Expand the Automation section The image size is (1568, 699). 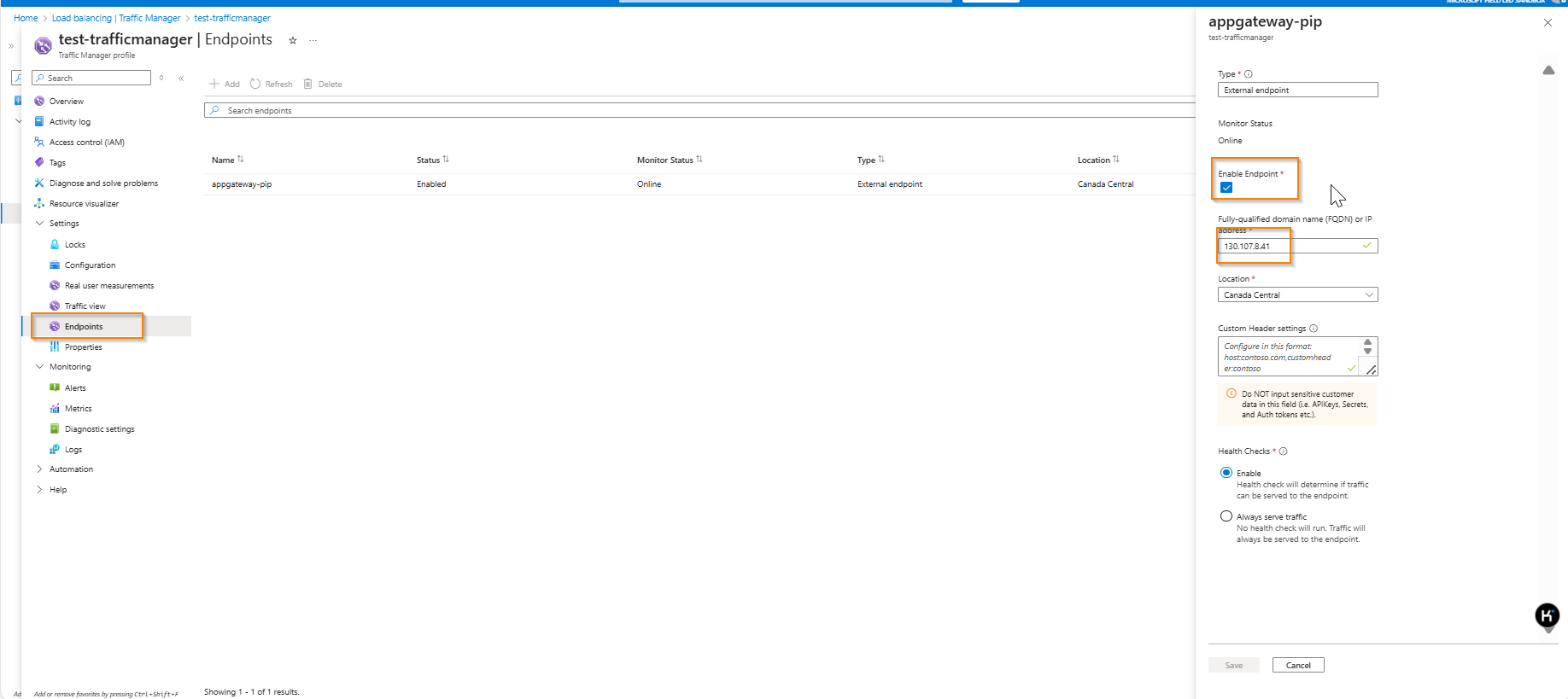pyautogui.click(x=39, y=469)
